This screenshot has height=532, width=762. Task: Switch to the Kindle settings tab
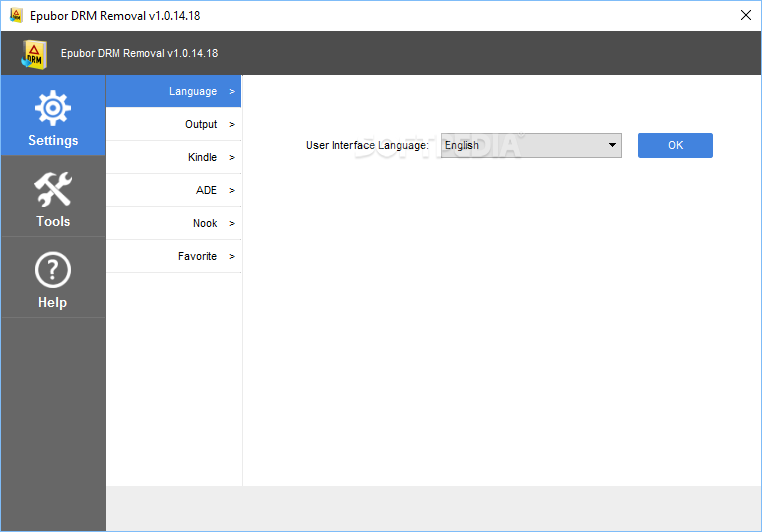point(173,157)
